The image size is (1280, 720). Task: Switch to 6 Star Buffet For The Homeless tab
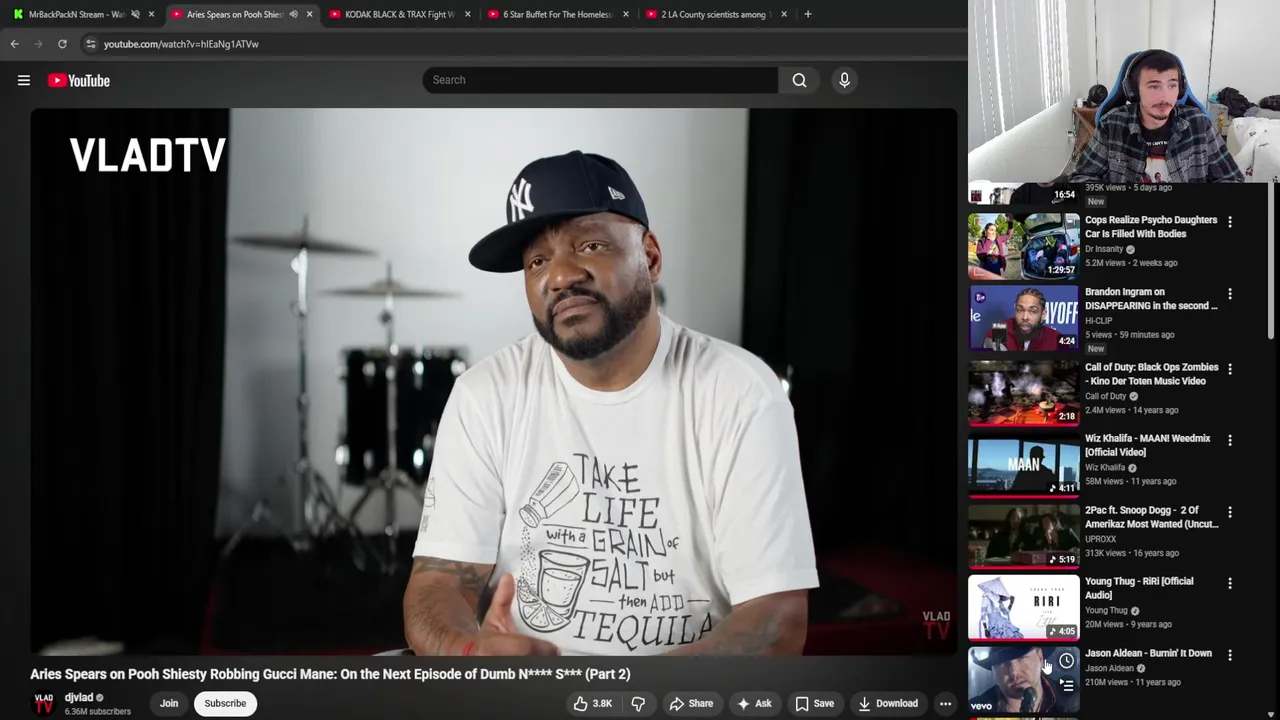[557, 14]
